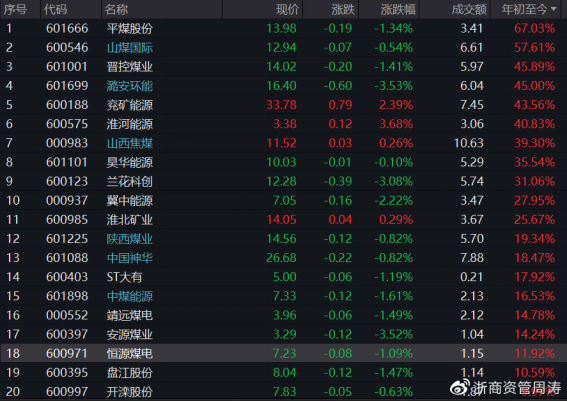This screenshot has height=402, width=567.
Task: Click stock code 601666
Action: tap(67, 29)
